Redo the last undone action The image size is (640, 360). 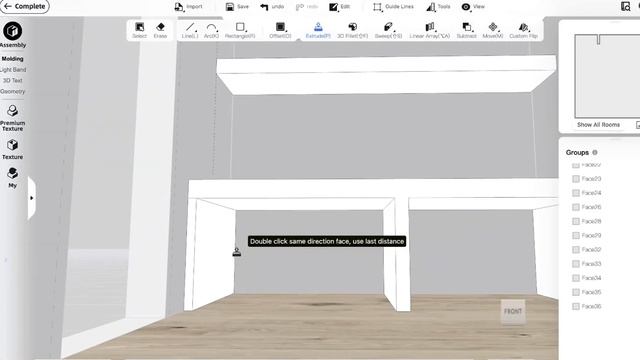[x=307, y=7]
